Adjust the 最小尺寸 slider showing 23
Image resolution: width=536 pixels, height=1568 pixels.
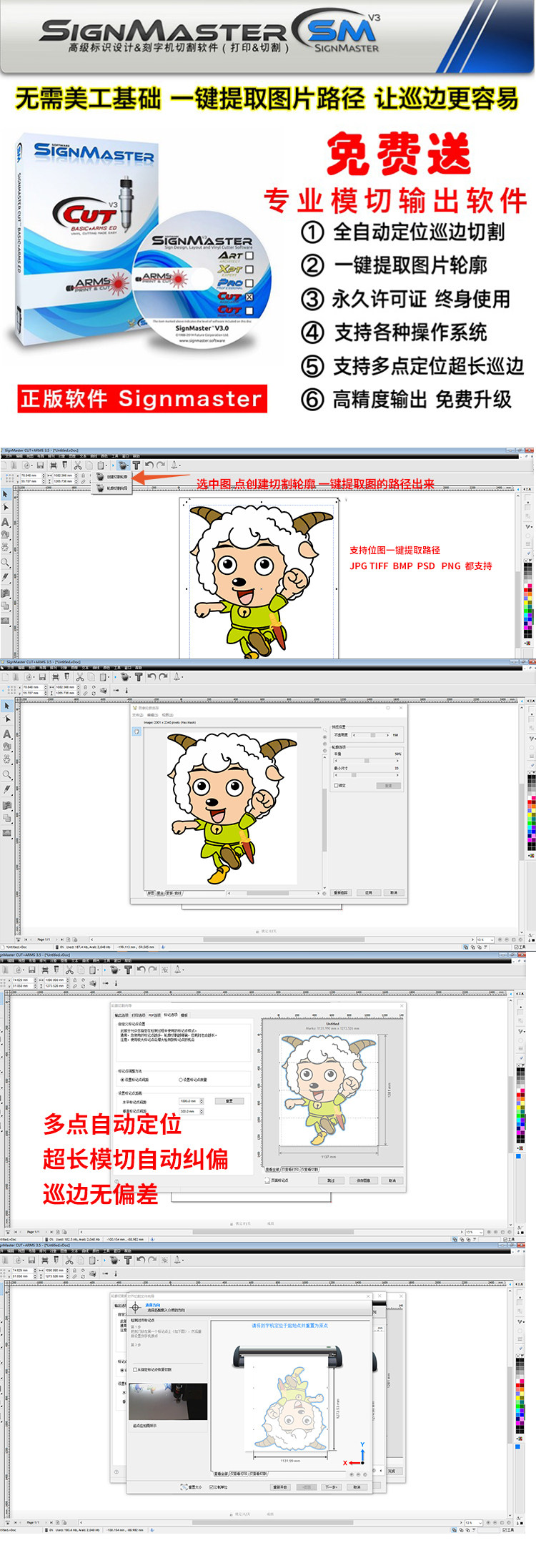(367, 775)
